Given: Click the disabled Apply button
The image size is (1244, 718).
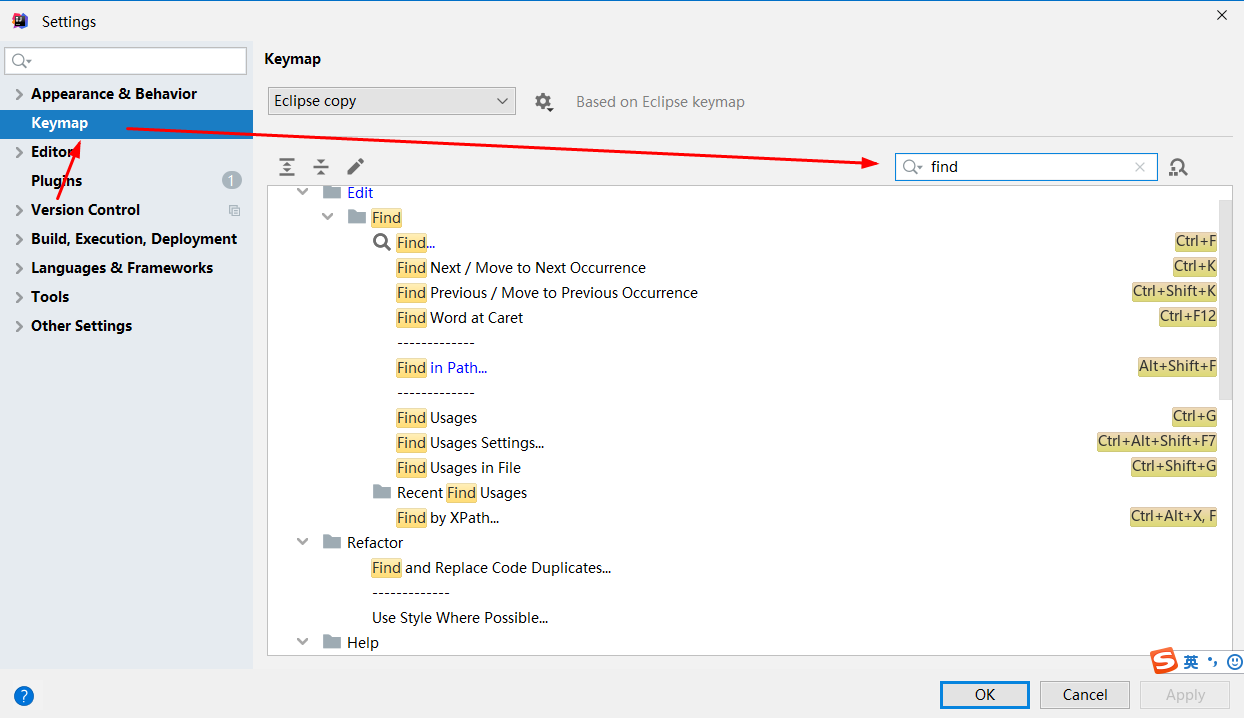Looking at the screenshot, I should click(1185, 695).
